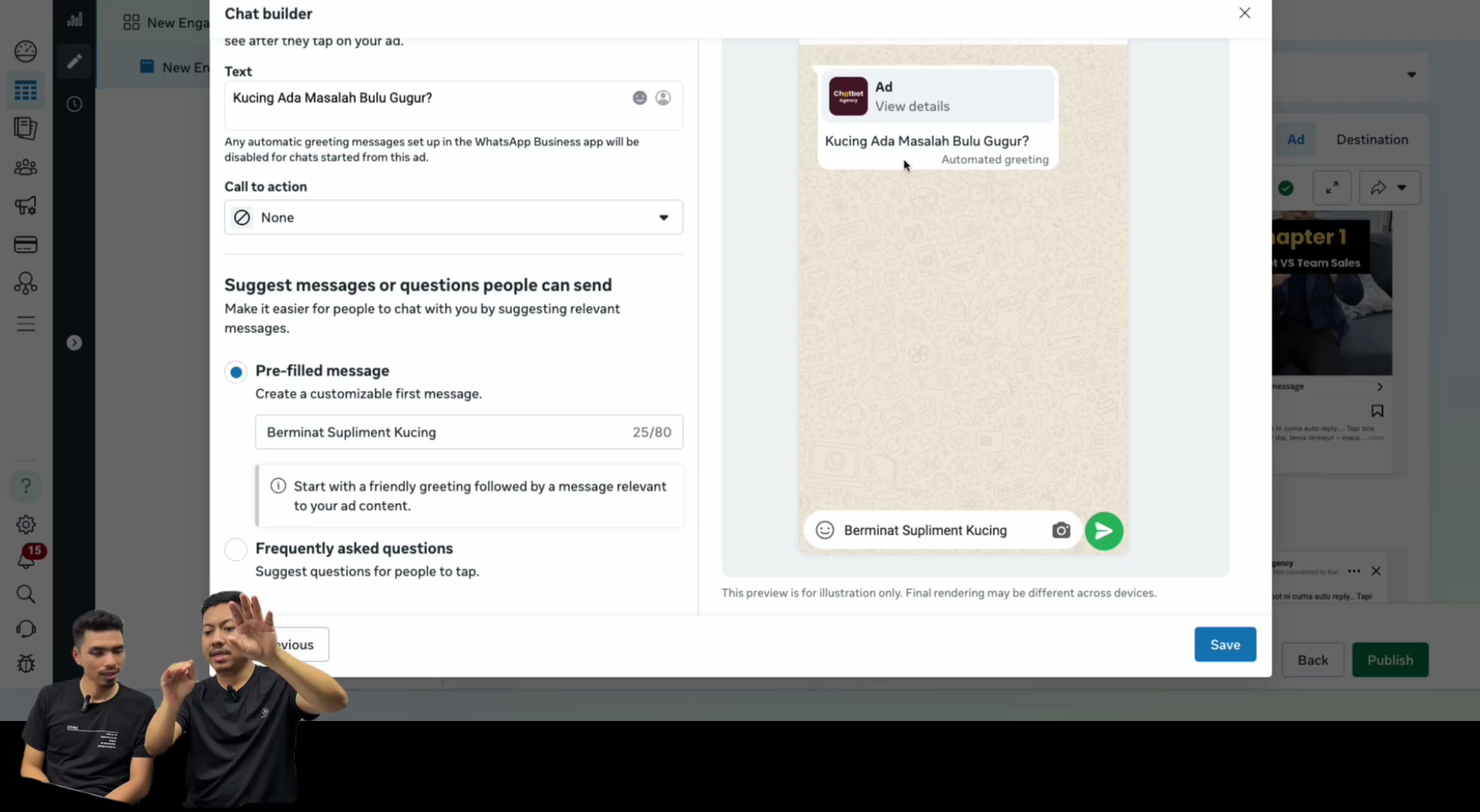This screenshot has width=1480, height=812.
Task: Open the Audiences people icon
Action: pos(26,167)
